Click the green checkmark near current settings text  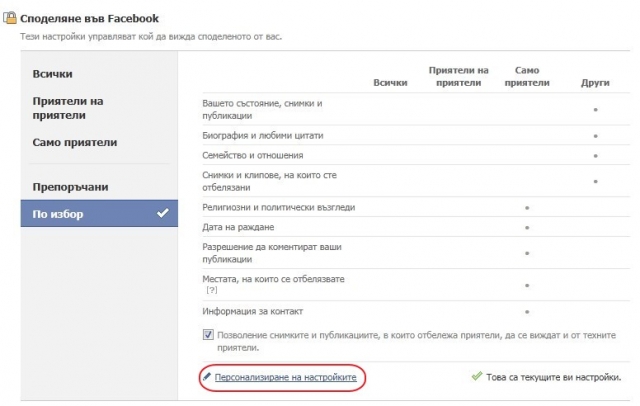(x=477, y=376)
